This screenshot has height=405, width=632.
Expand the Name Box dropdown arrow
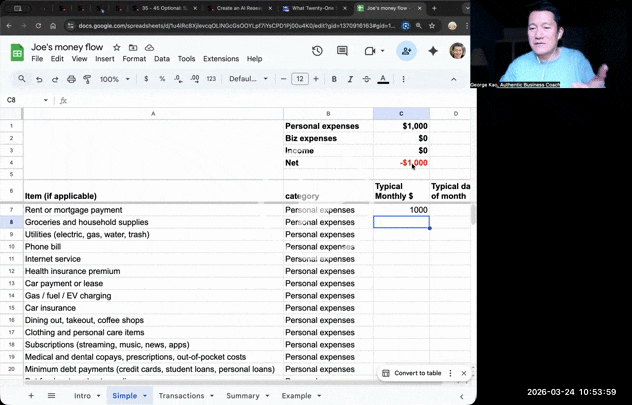(x=46, y=100)
